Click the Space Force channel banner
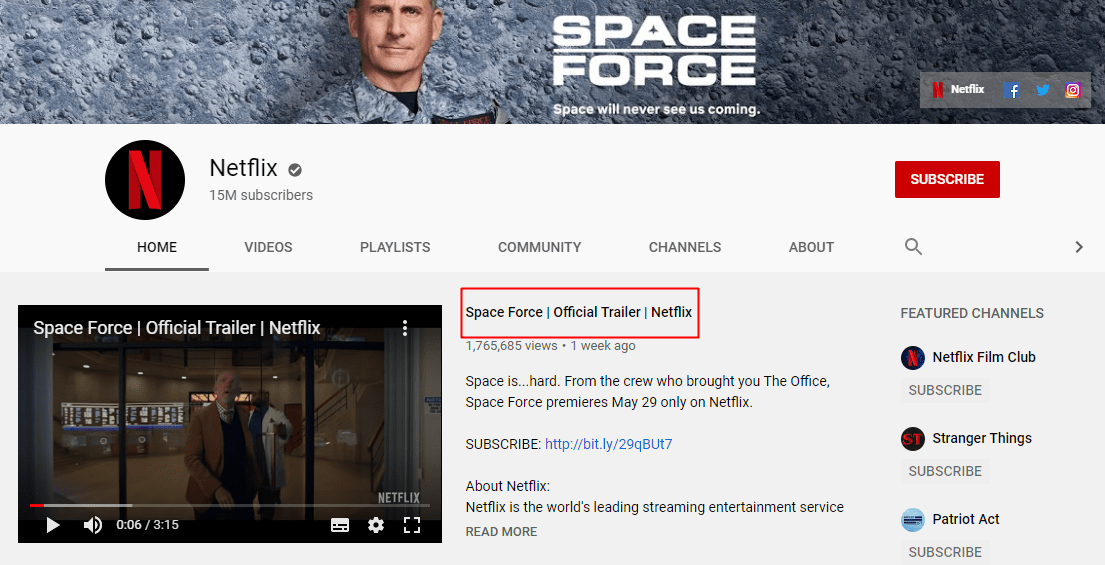1105x565 pixels. coord(552,62)
